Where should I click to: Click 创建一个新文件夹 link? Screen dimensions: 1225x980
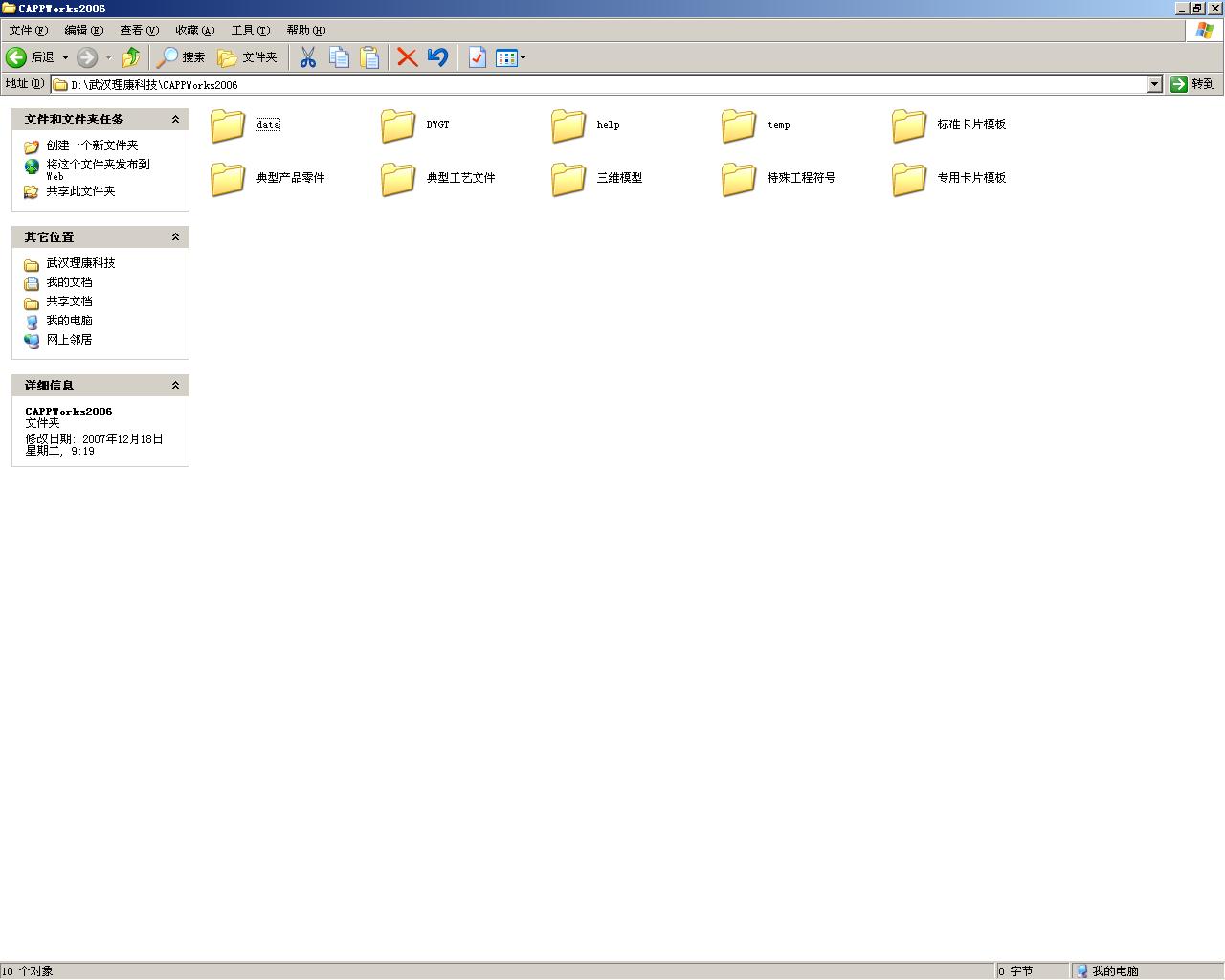pyautogui.click(x=92, y=145)
